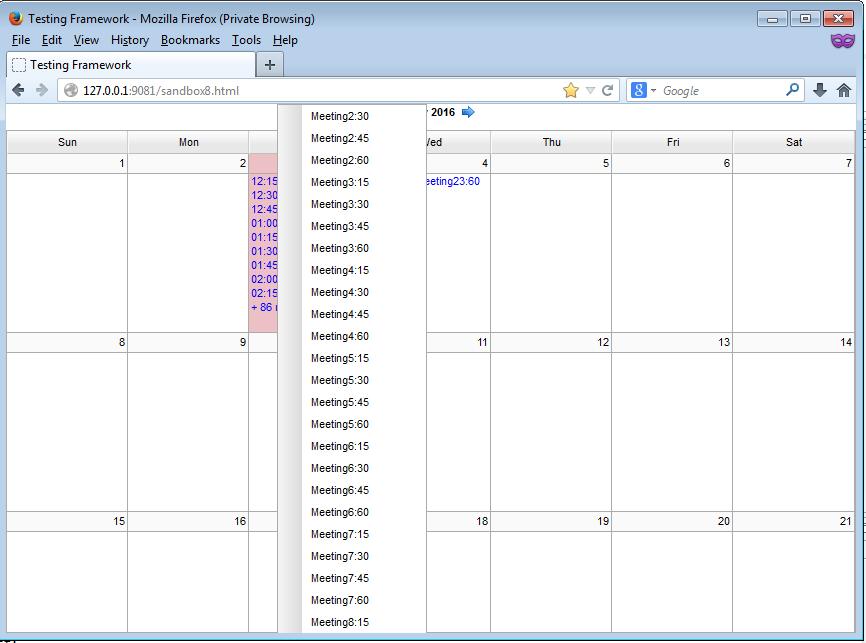Viewport: 866px width, 643px height.
Task: Open the Bookmarks menu
Action: (x=190, y=40)
